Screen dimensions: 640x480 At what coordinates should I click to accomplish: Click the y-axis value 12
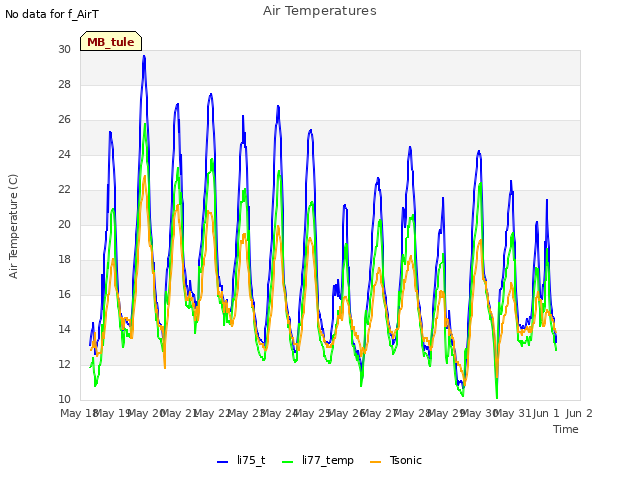64,364
